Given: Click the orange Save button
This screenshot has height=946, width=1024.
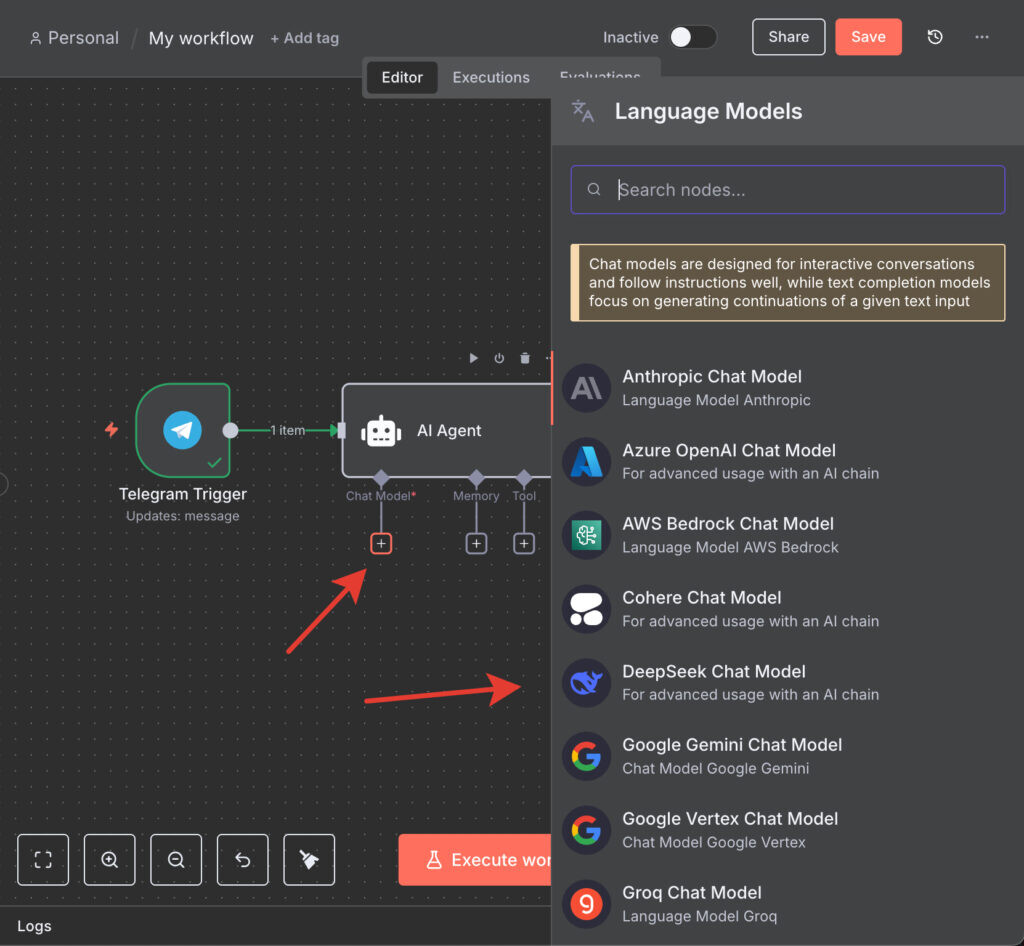Looking at the screenshot, I should (868, 37).
